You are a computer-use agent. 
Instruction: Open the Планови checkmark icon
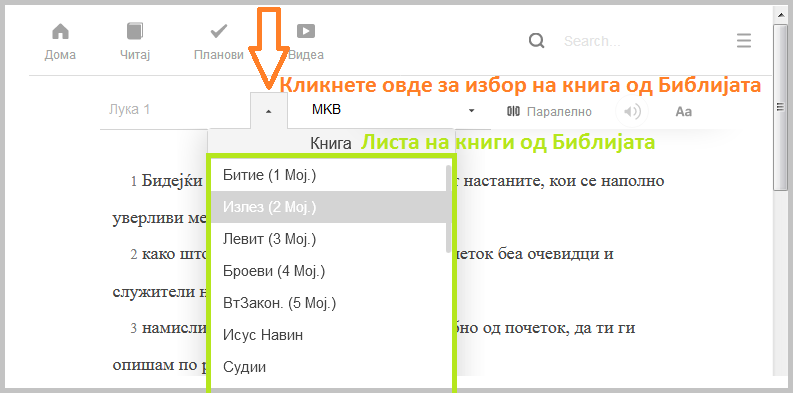(x=218, y=32)
